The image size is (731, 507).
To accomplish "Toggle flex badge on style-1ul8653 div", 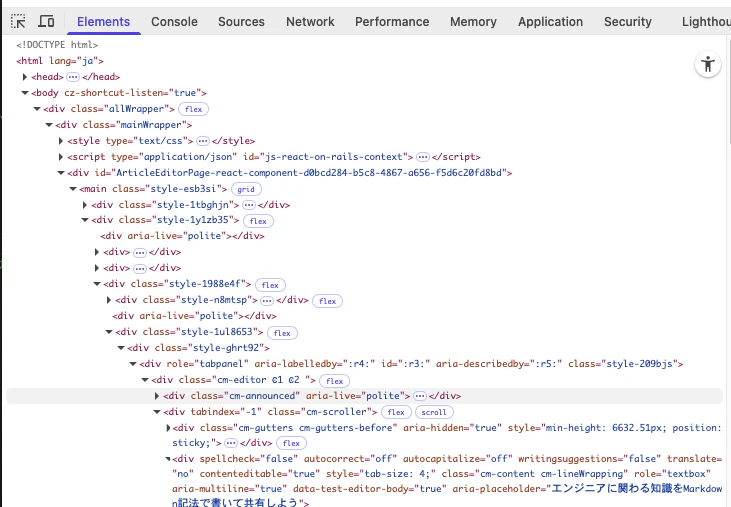I will [282, 333].
